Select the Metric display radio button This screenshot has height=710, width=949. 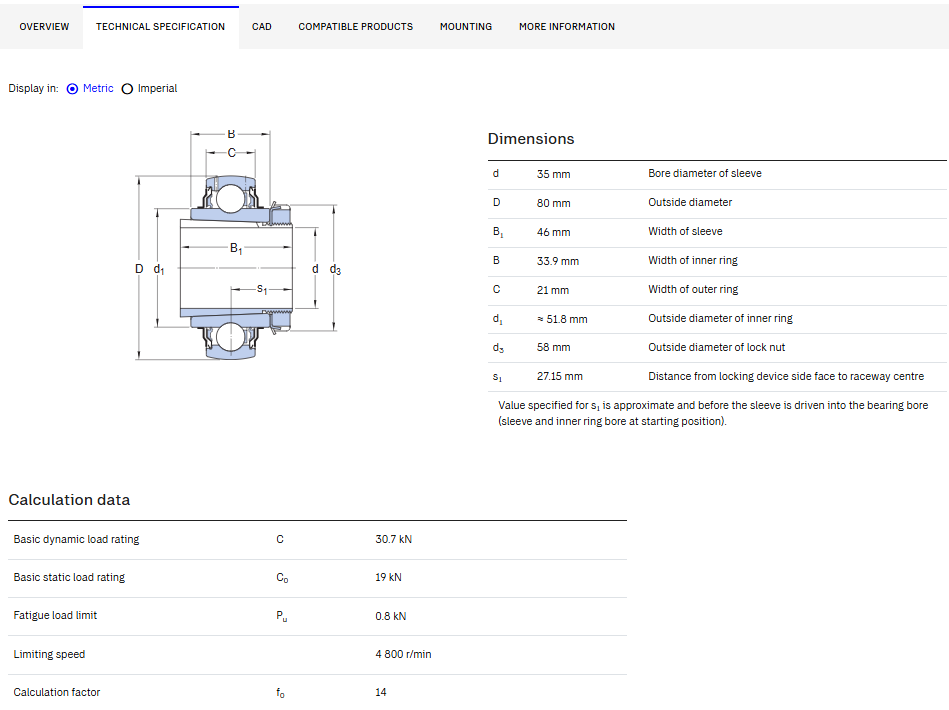(72, 89)
